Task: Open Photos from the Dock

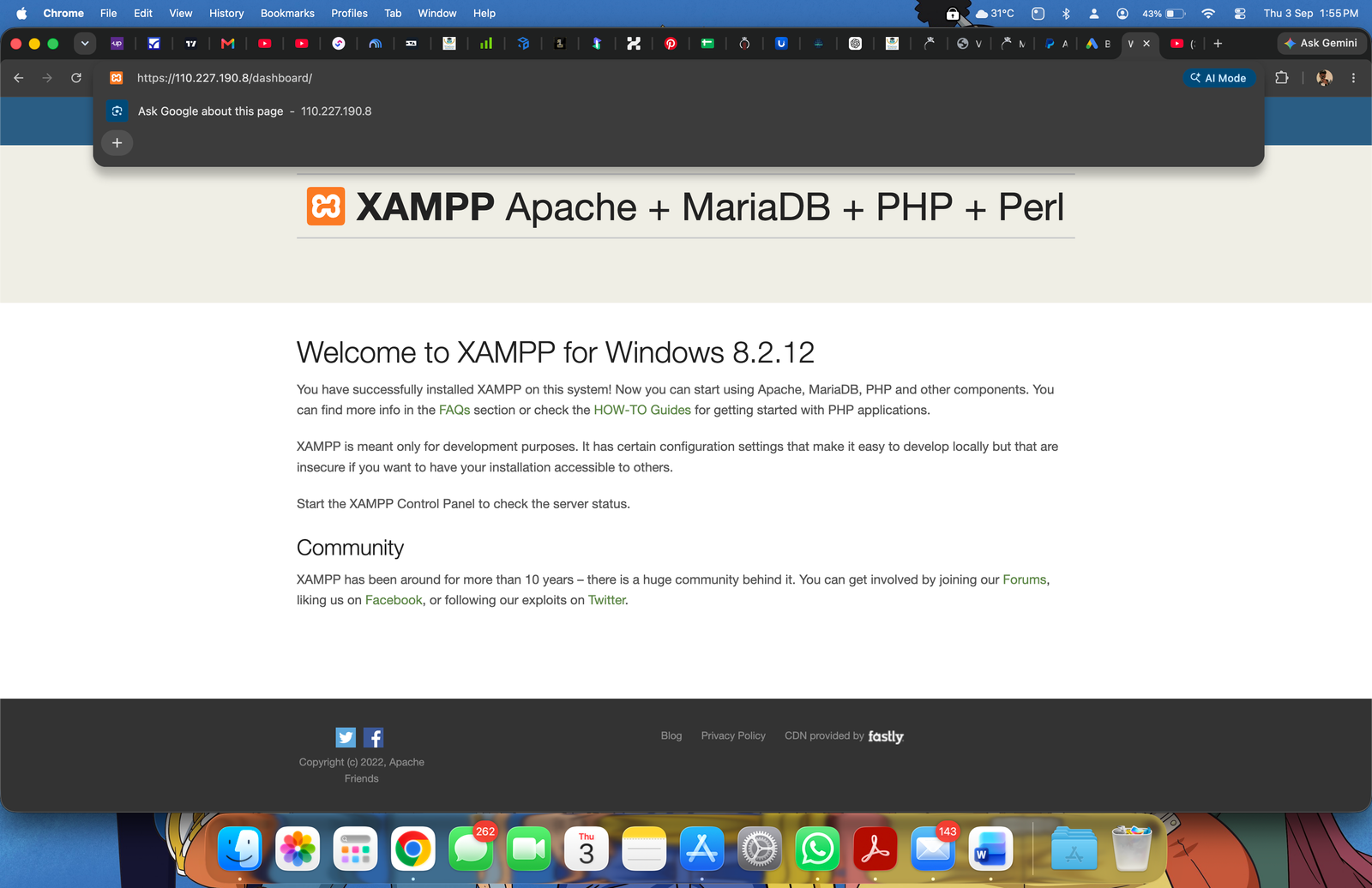Action: pyautogui.click(x=298, y=849)
